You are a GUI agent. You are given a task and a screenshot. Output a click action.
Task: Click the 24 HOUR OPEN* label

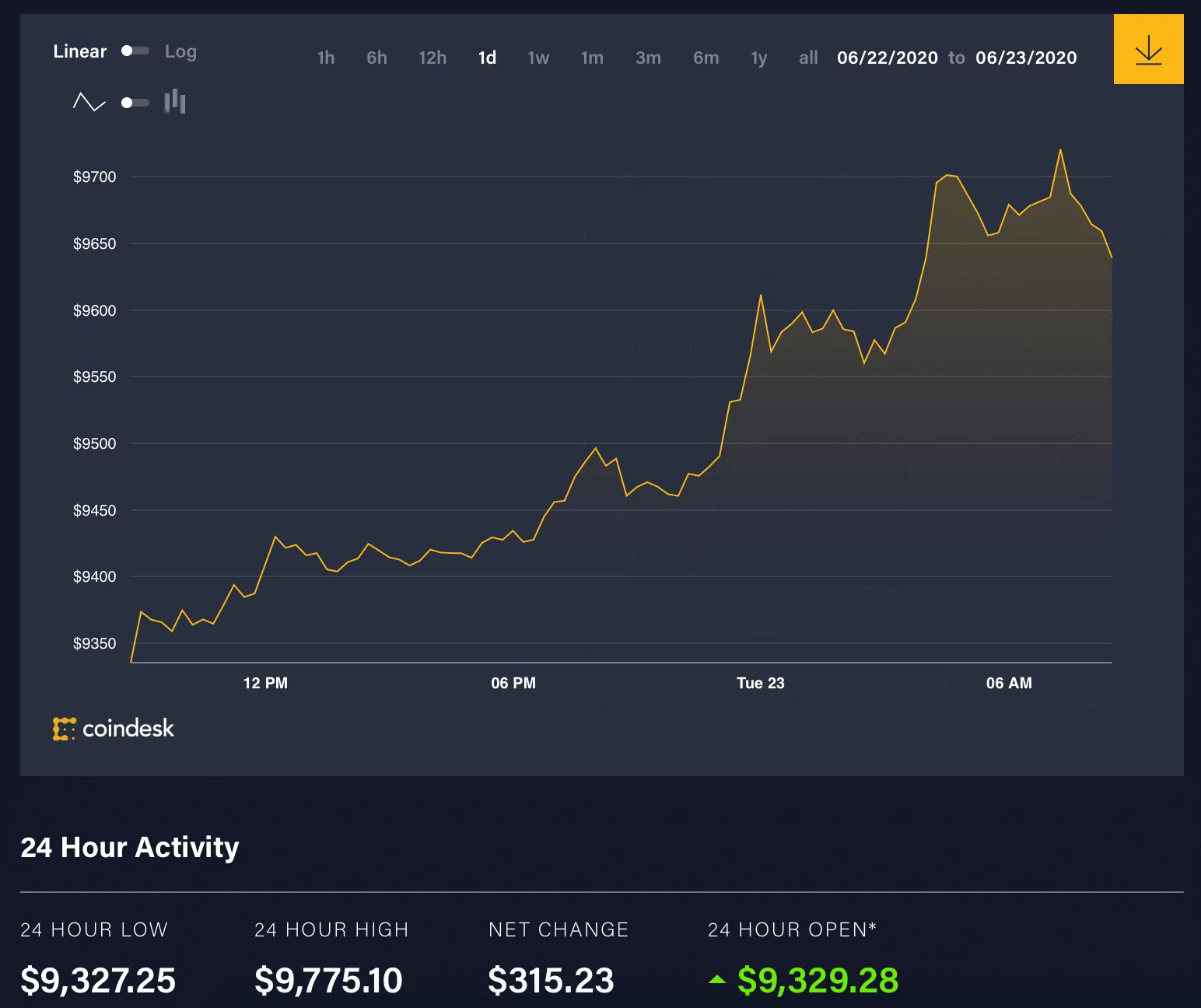pos(792,929)
